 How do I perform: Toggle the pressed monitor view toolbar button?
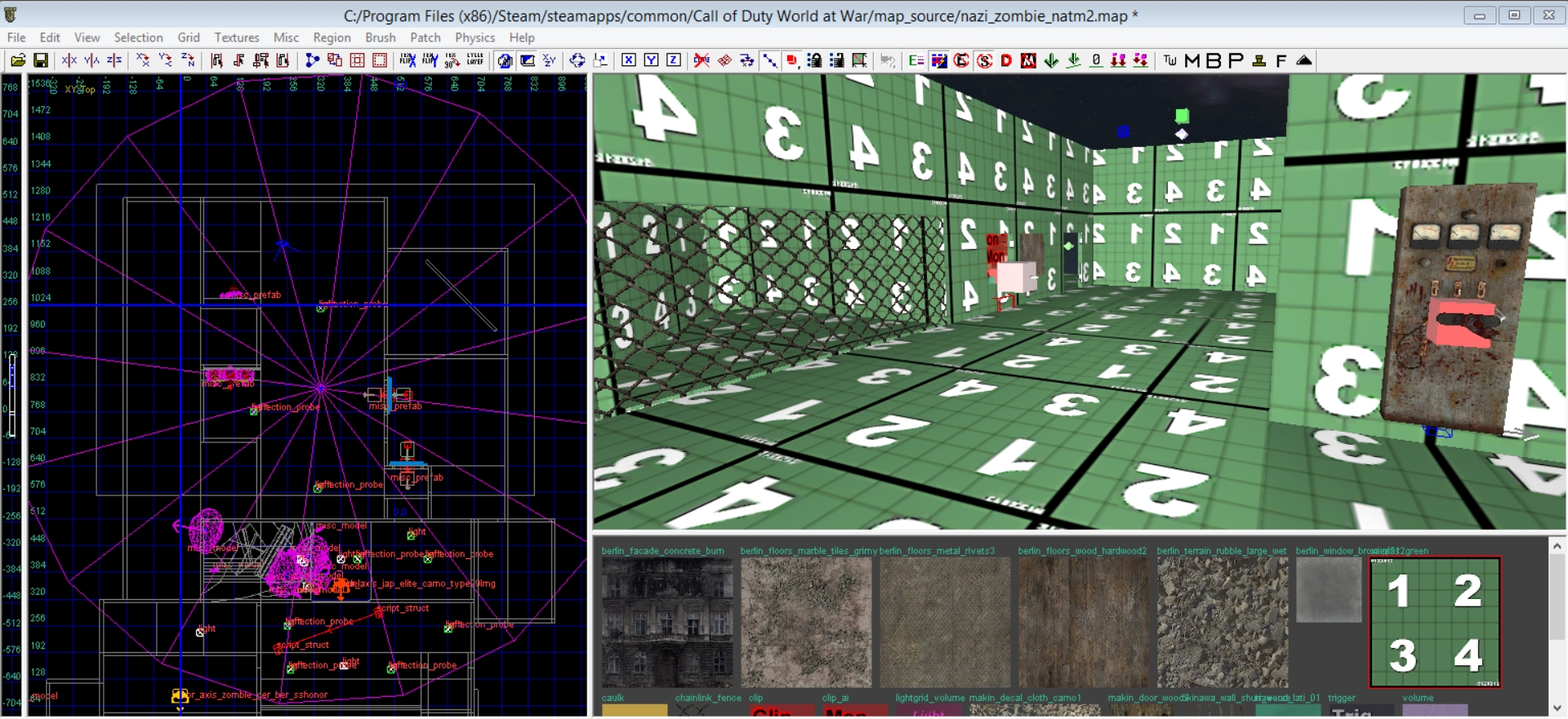pos(528,60)
